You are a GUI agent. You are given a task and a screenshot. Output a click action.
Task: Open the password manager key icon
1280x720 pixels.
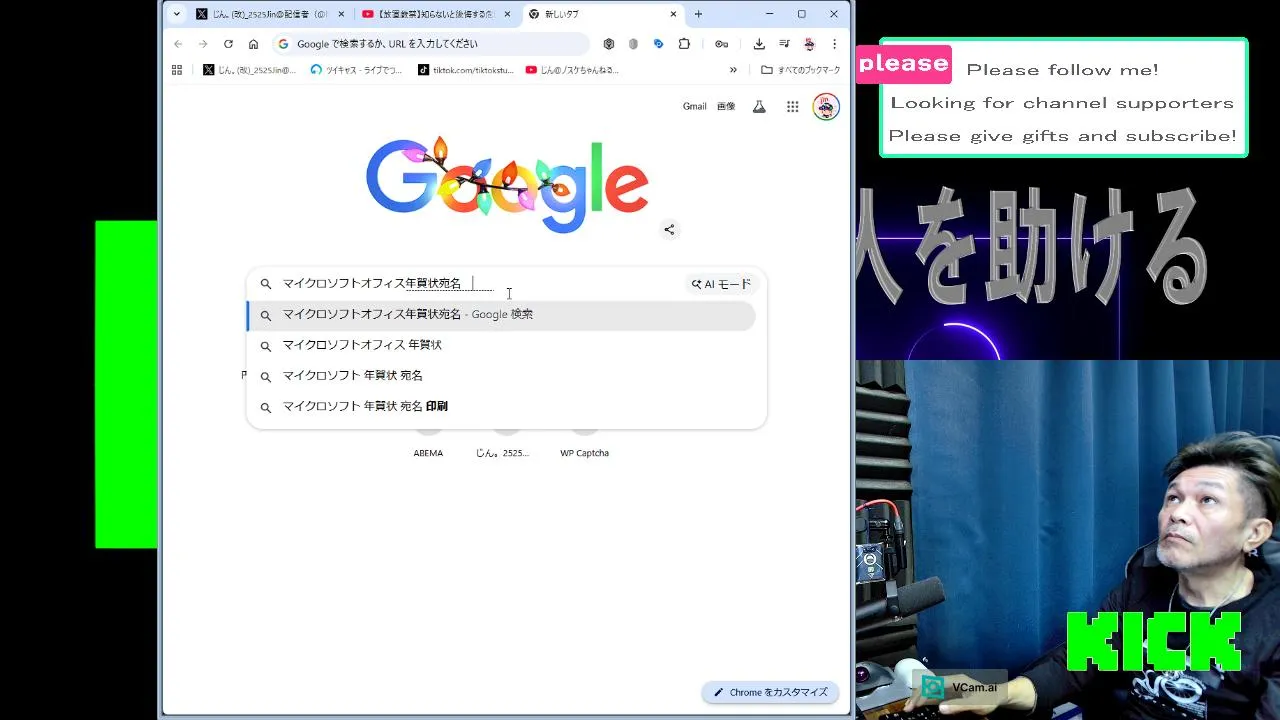721,44
